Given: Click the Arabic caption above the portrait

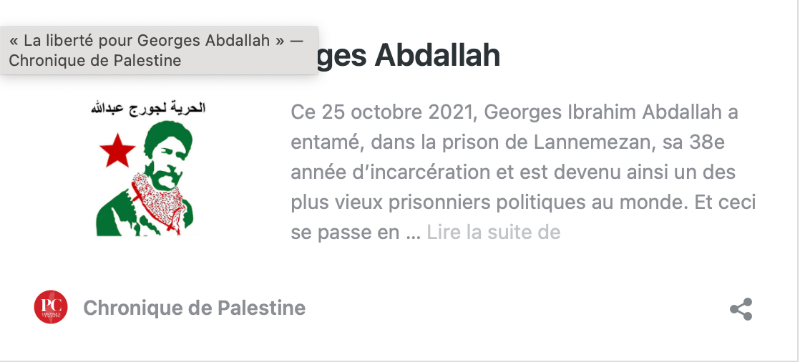Looking at the screenshot, I should pyautogui.click(x=148, y=108).
